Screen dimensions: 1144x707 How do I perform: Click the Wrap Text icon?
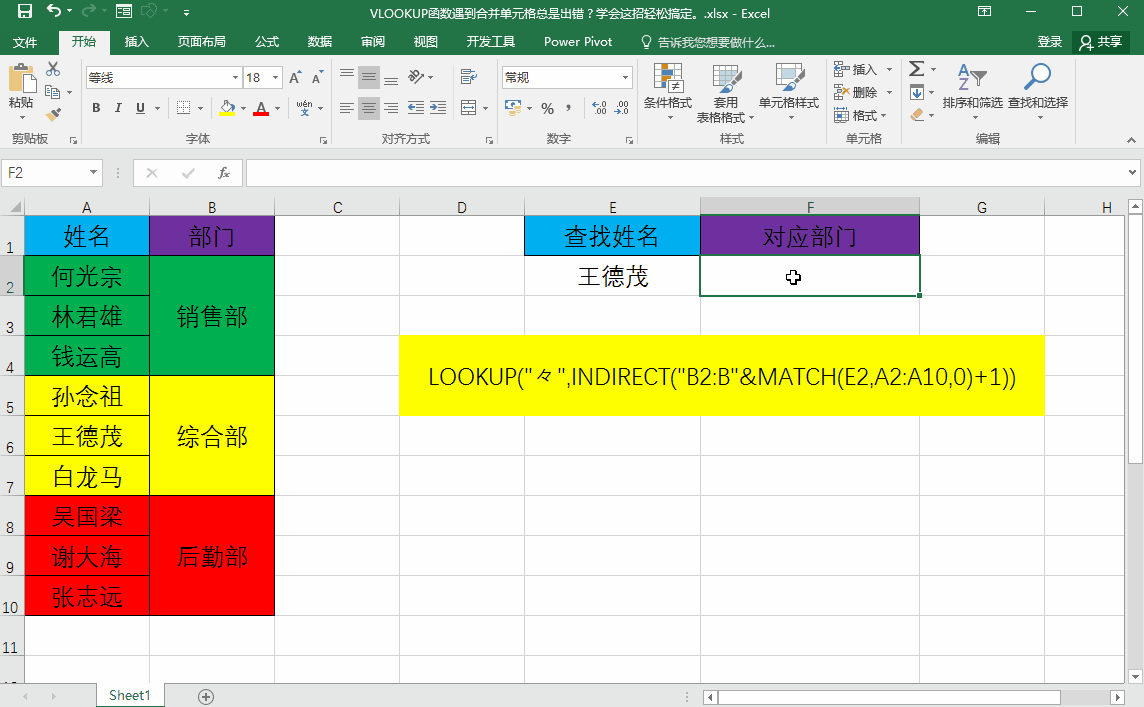pyautogui.click(x=468, y=76)
